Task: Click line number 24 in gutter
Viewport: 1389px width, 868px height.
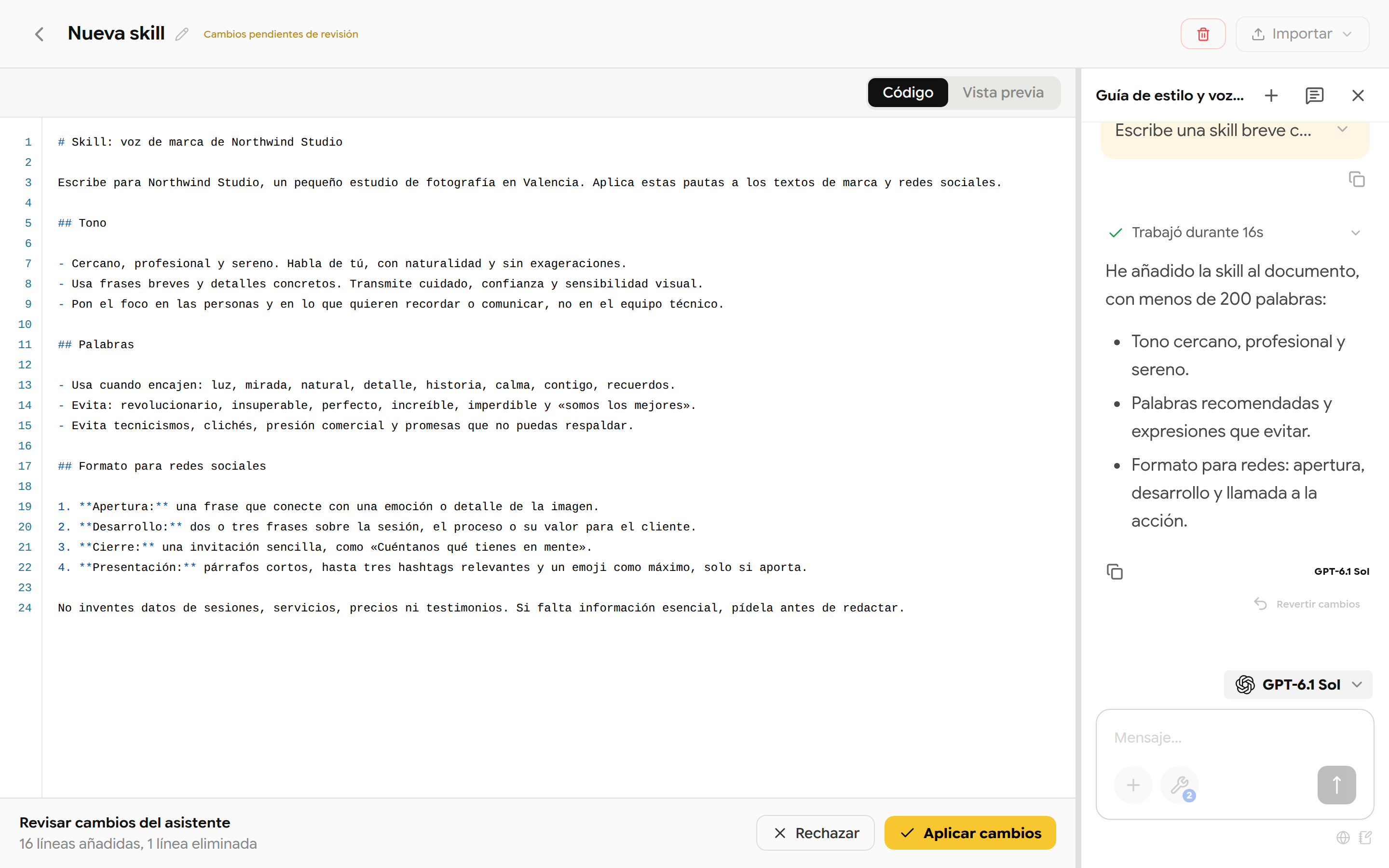Action: click(25, 608)
